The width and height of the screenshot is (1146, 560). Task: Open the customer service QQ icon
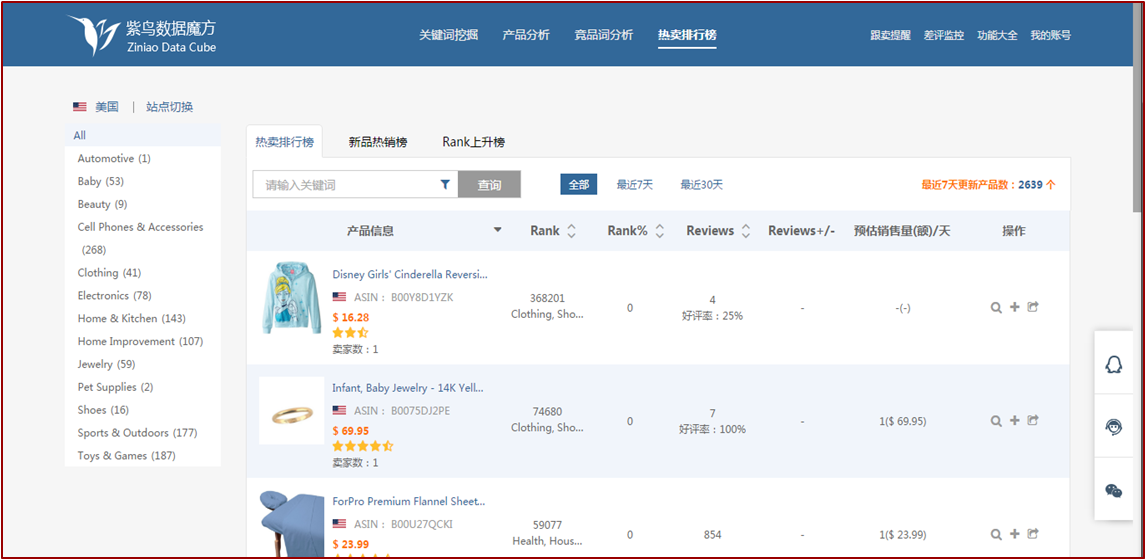[x=1113, y=365]
